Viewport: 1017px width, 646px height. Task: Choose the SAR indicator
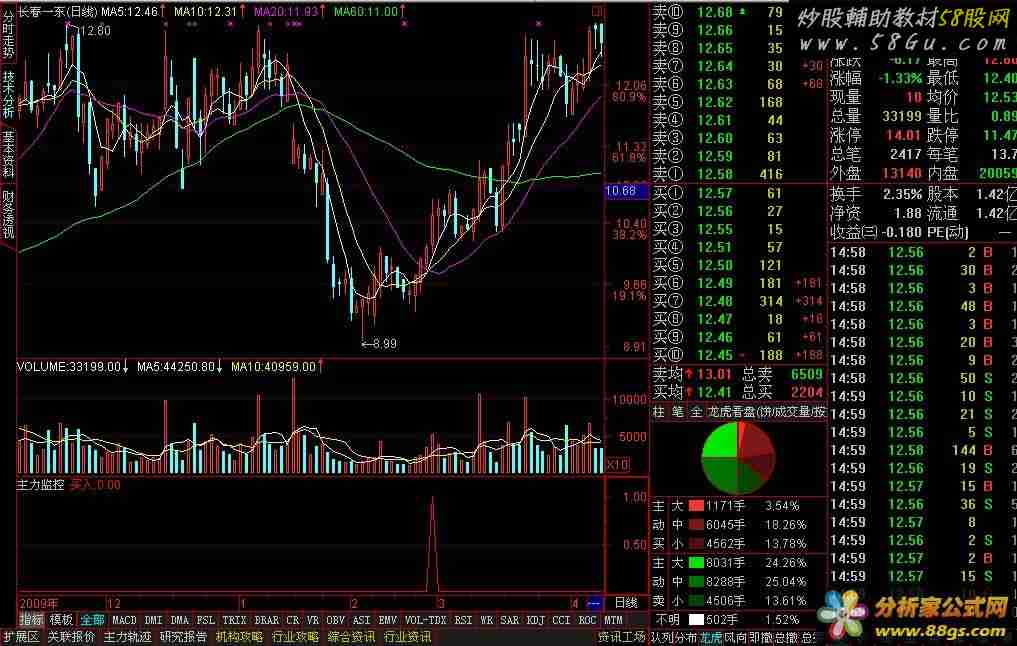coord(510,620)
